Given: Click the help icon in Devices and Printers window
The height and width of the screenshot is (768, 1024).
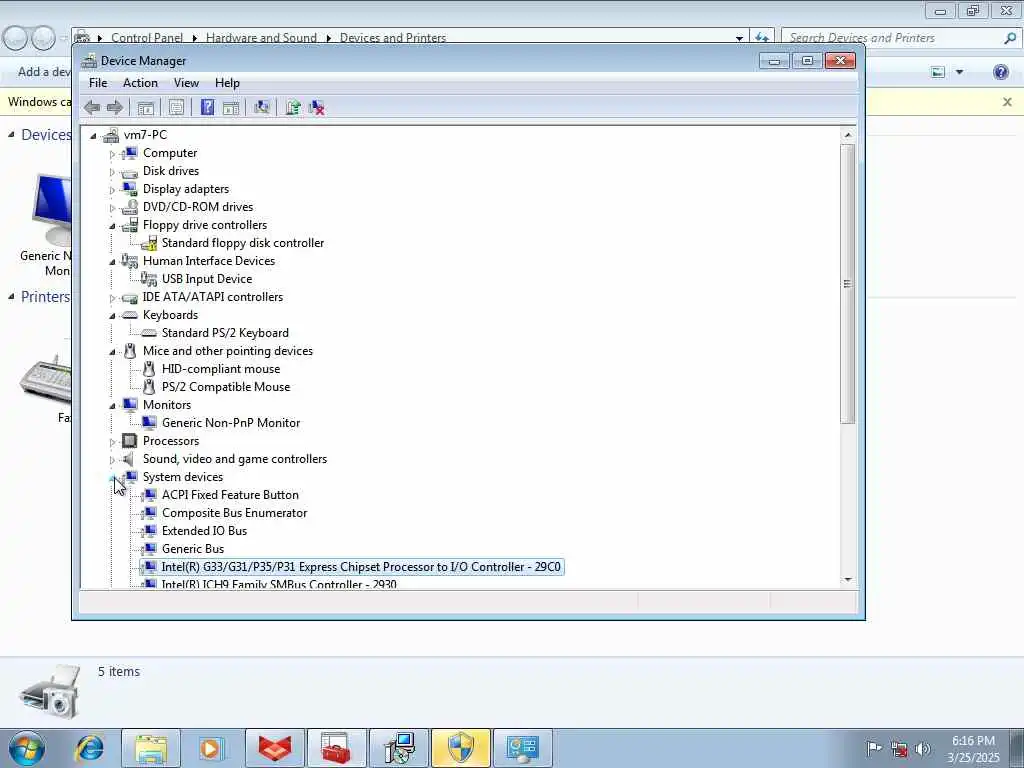Looking at the screenshot, I should (1000, 72).
